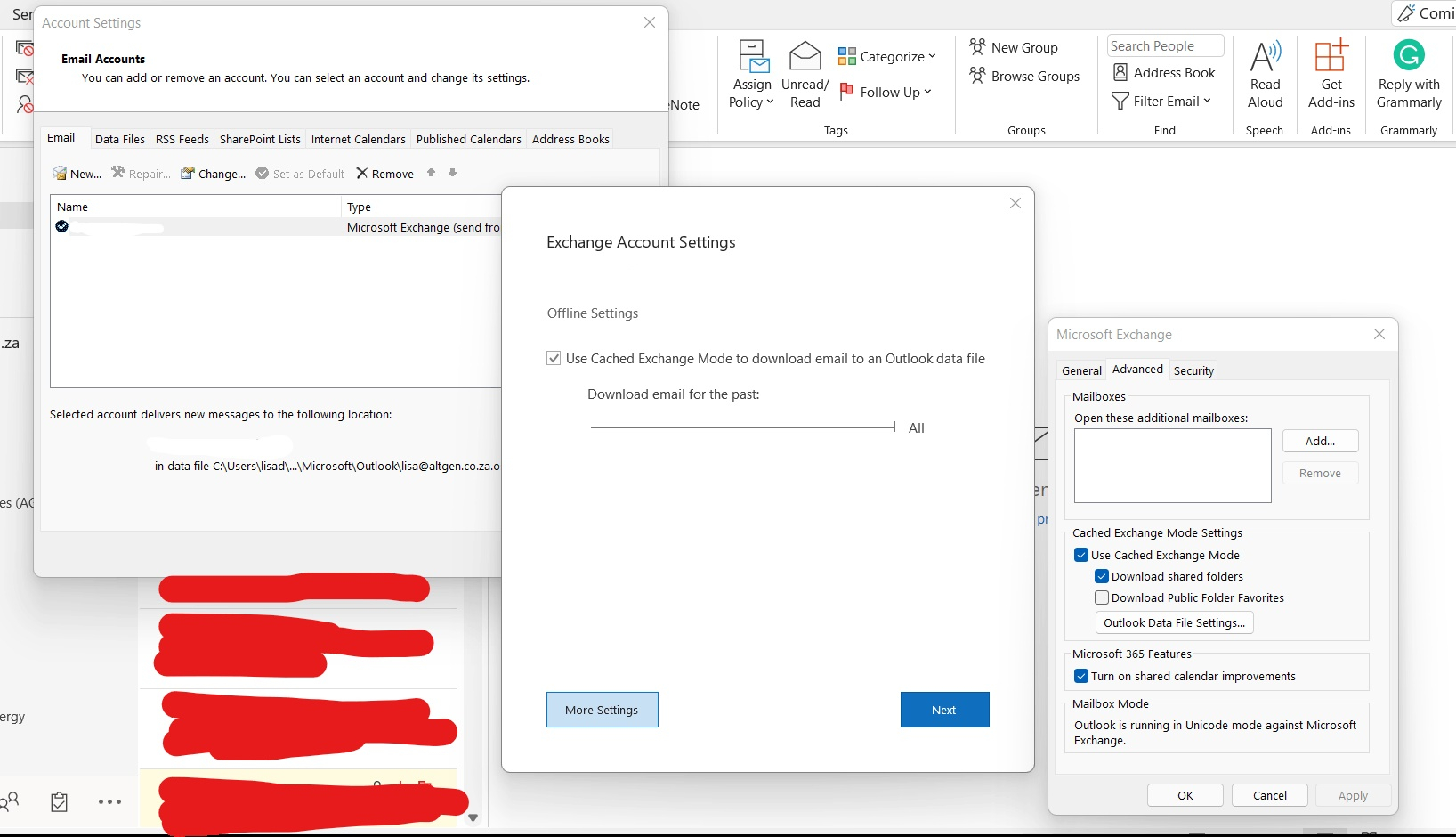This screenshot has width=1456, height=837.
Task: Remove the selected email account
Action: point(384,174)
